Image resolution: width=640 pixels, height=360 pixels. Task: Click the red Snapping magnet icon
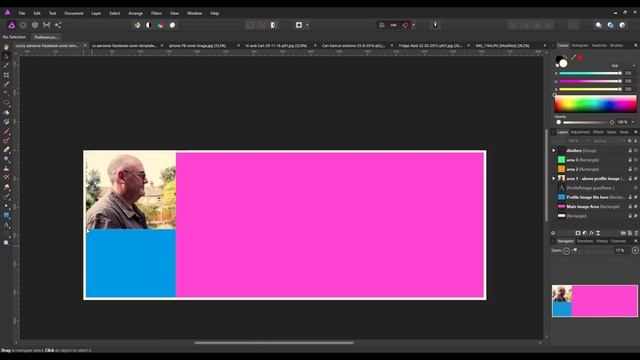(x=405, y=25)
